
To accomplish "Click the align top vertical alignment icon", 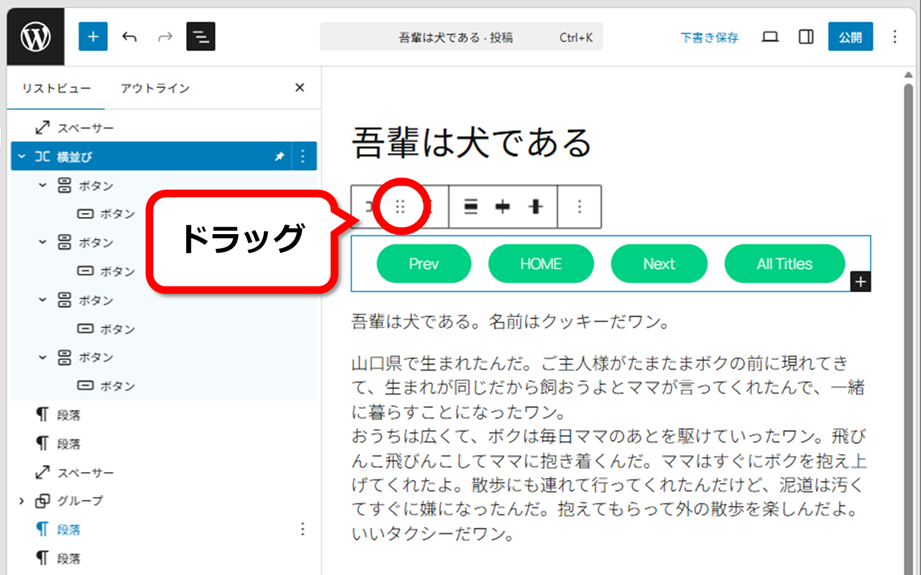I will click(x=471, y=207).
